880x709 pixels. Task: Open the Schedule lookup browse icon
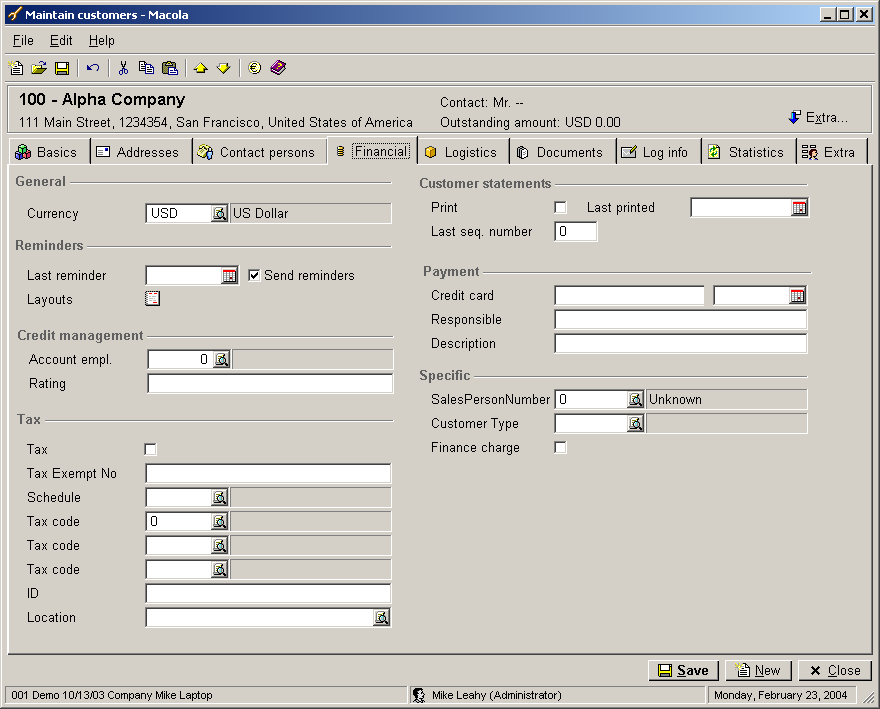[219, 497]
